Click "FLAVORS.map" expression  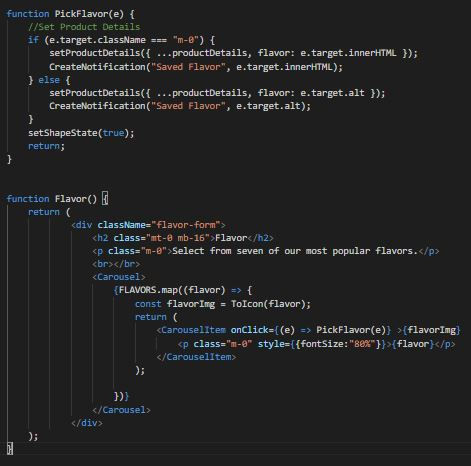point(148,290)
